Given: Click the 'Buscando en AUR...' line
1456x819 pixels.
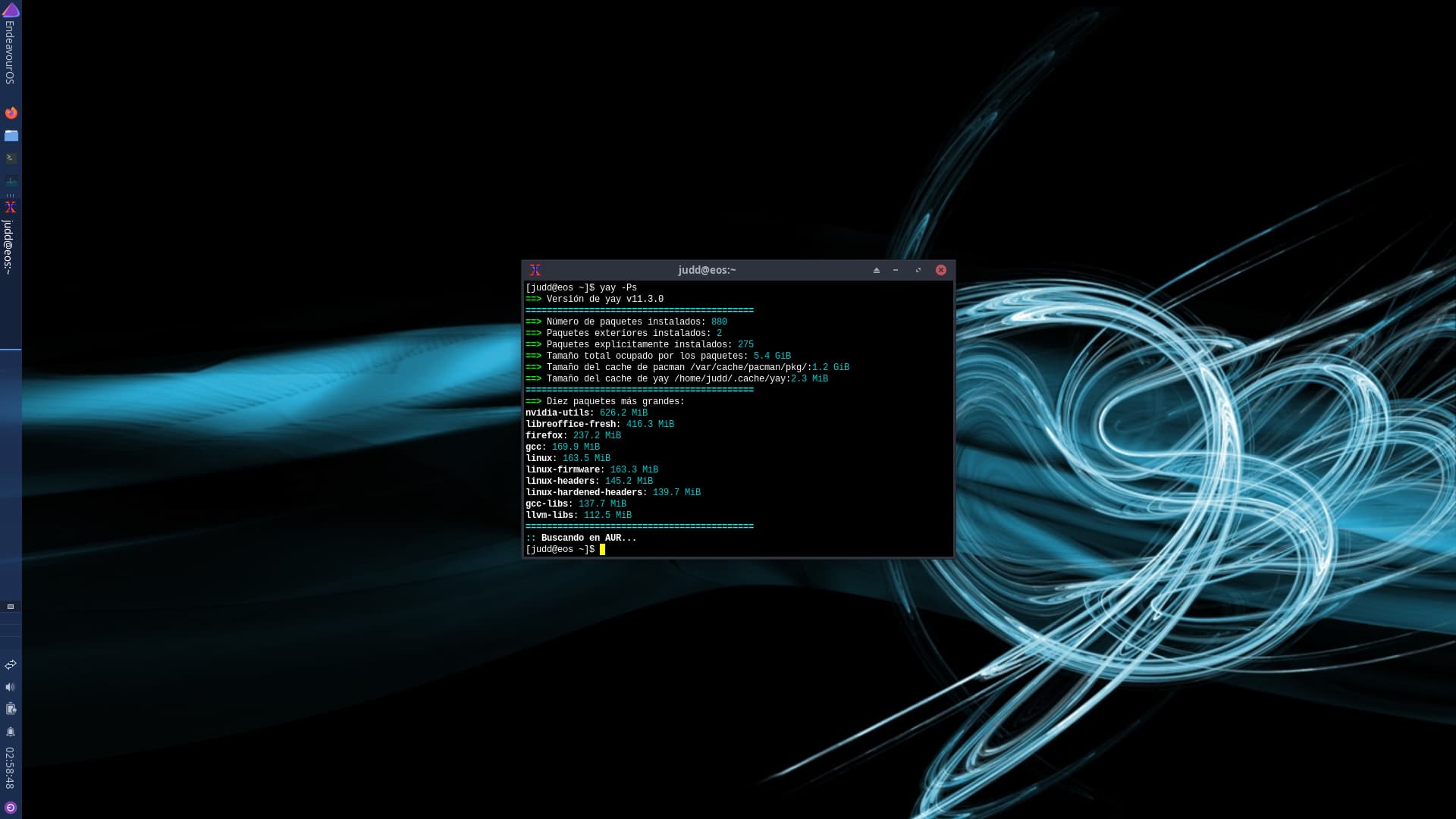Looking at the screenshot, I should tap(581, 538).
